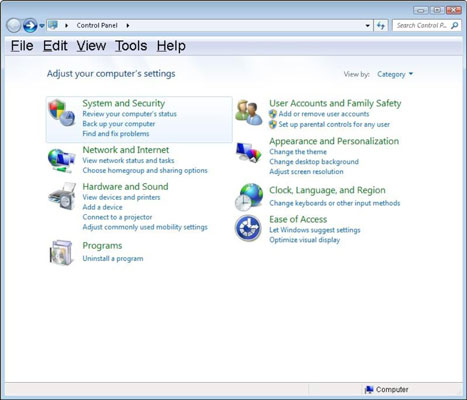Click Adjust commonly used mobility settings
The height and width of the screenshot is (400, 467).
(145, 227)
